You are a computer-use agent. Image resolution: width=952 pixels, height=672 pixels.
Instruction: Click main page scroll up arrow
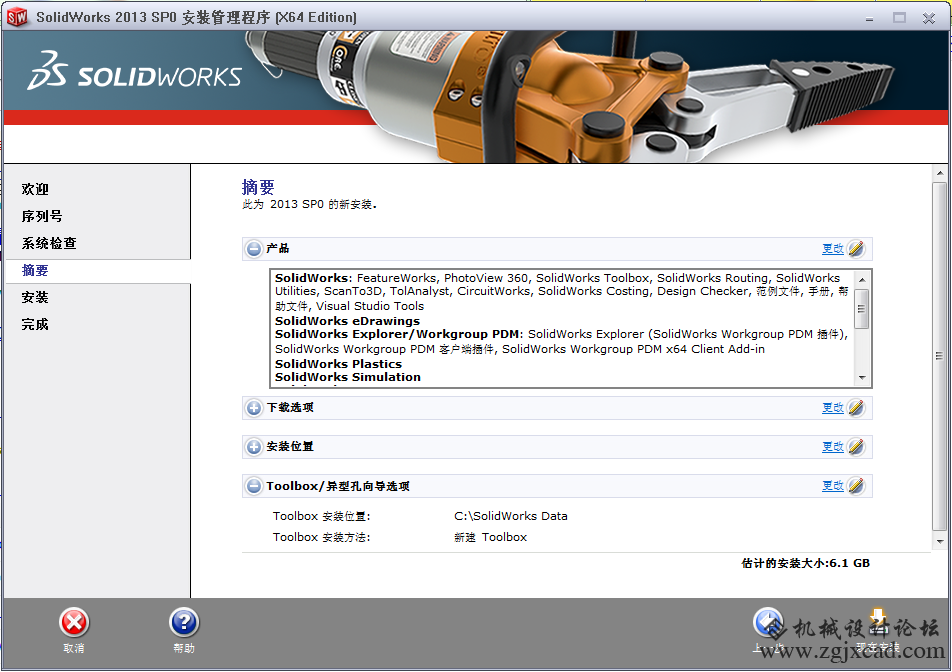pyautogui.click(x=940, y=173)
